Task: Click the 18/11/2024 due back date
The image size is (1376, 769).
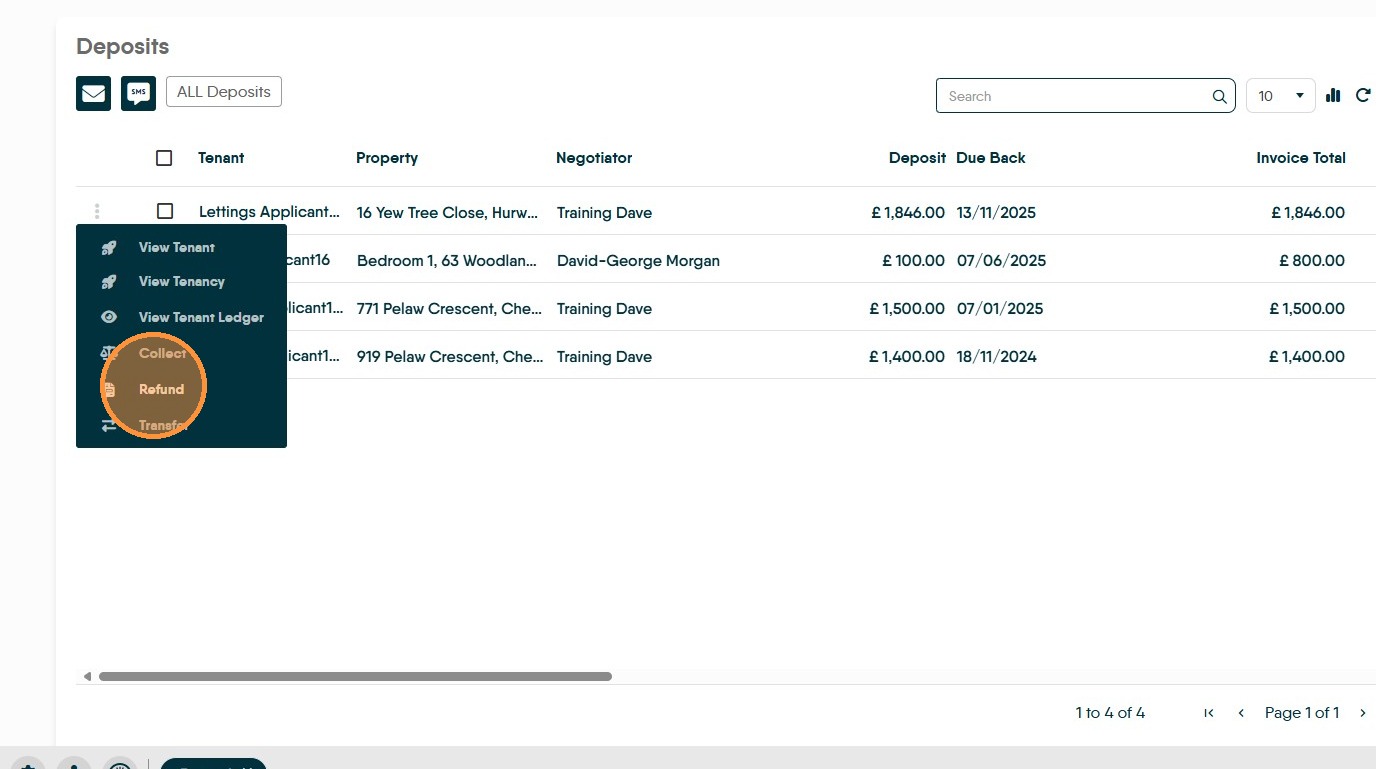Action: coord(997,357)
